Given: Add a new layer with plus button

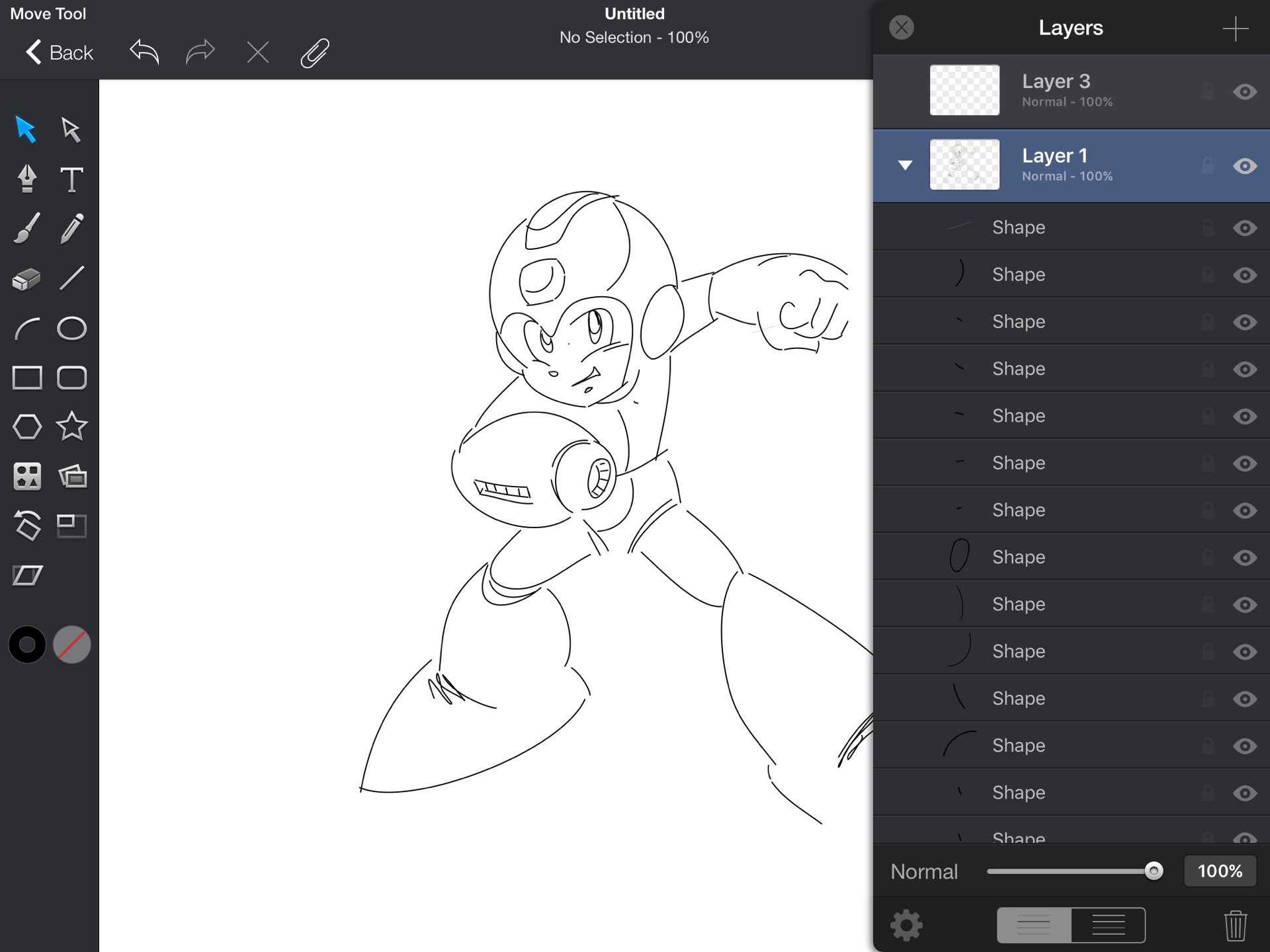Looking at the screenshot, I should point(1234,28).
